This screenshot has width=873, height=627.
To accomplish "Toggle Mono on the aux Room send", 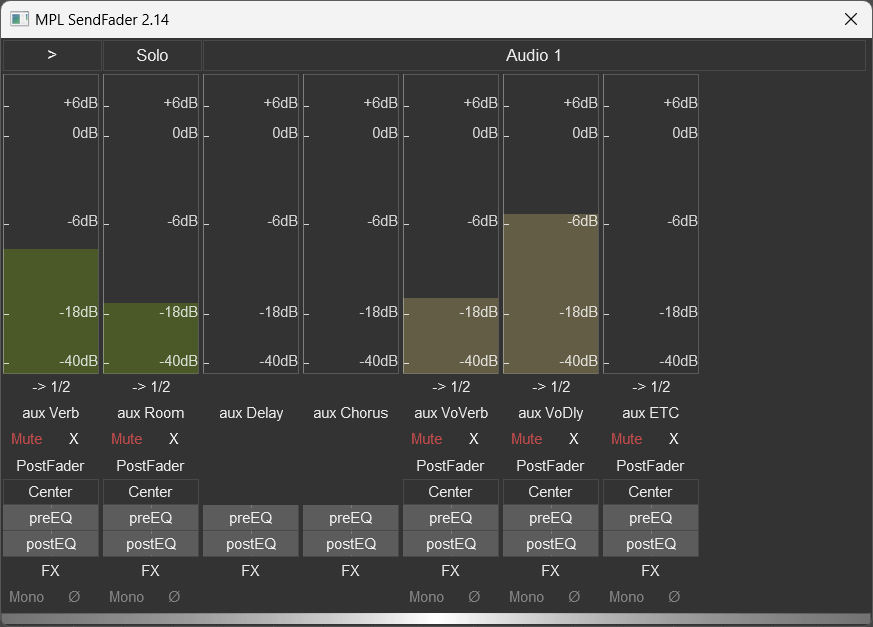I will (x=127, y=597).
